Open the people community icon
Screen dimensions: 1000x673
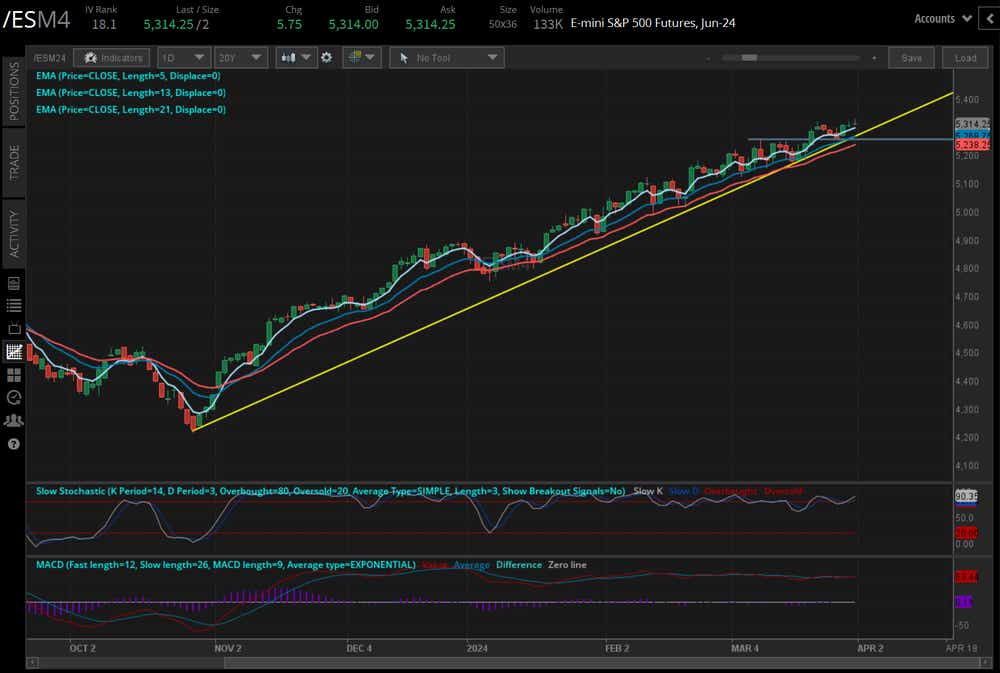tap(14, 421)
